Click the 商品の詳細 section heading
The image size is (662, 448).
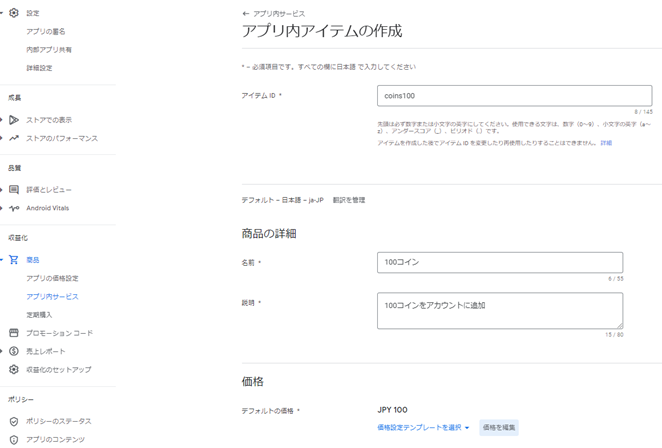tap(269, 234)
